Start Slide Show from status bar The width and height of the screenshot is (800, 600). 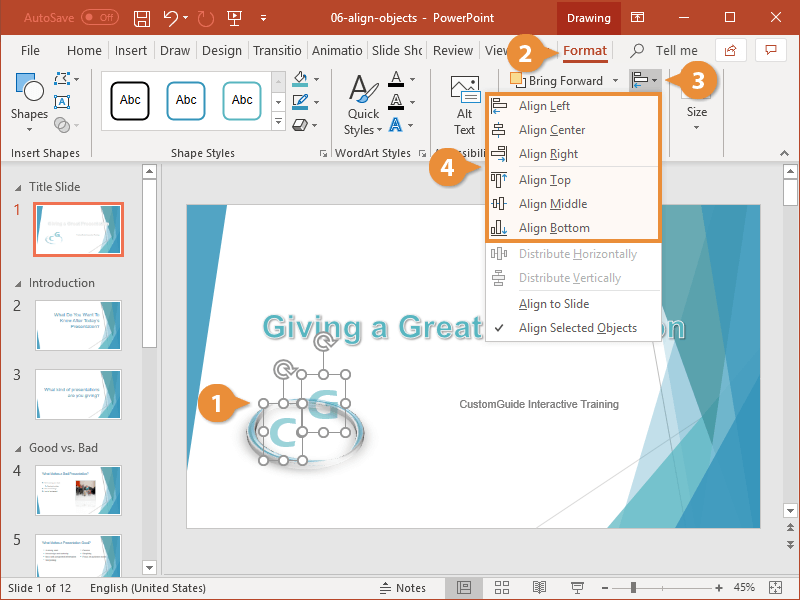pos(577,588)
